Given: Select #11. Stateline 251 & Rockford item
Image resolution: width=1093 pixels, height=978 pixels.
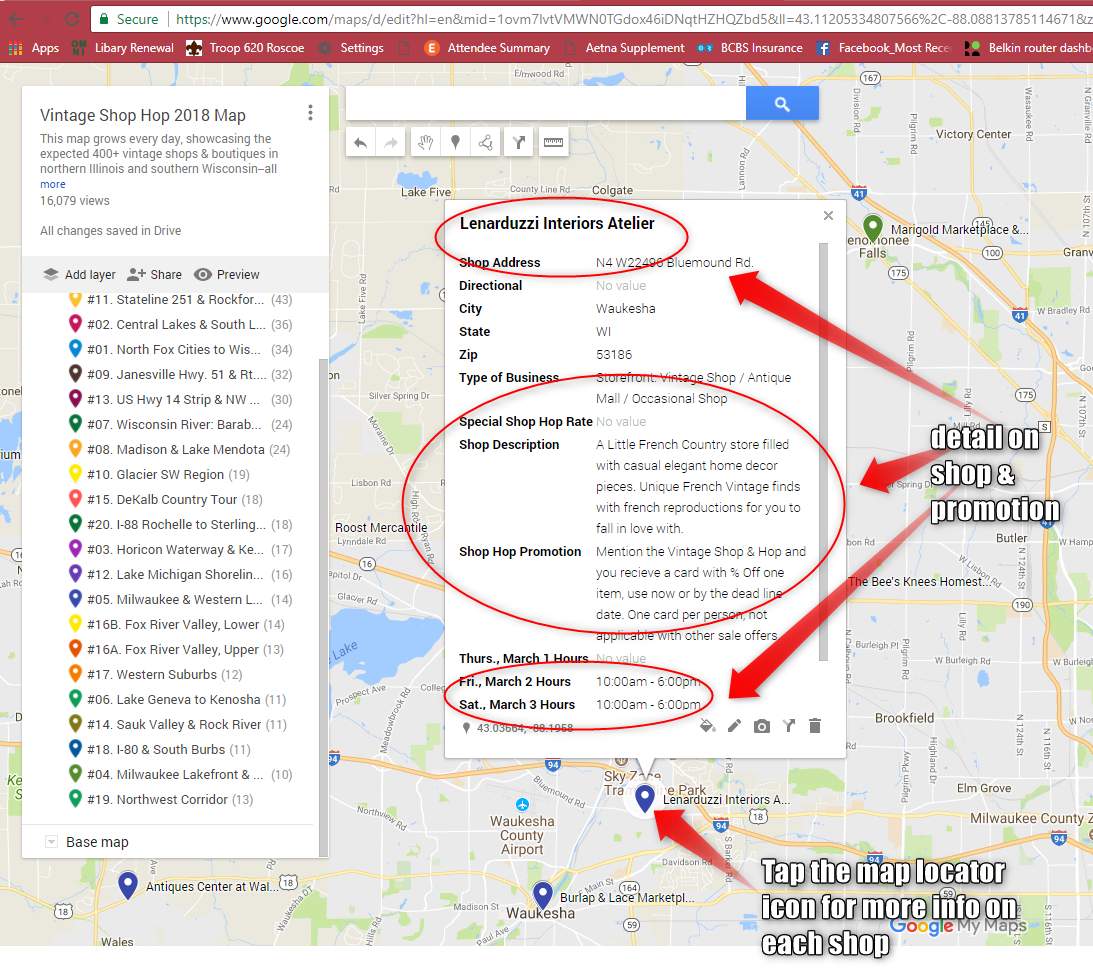Looking at the screenshot, I should click(x=180, y=300).
